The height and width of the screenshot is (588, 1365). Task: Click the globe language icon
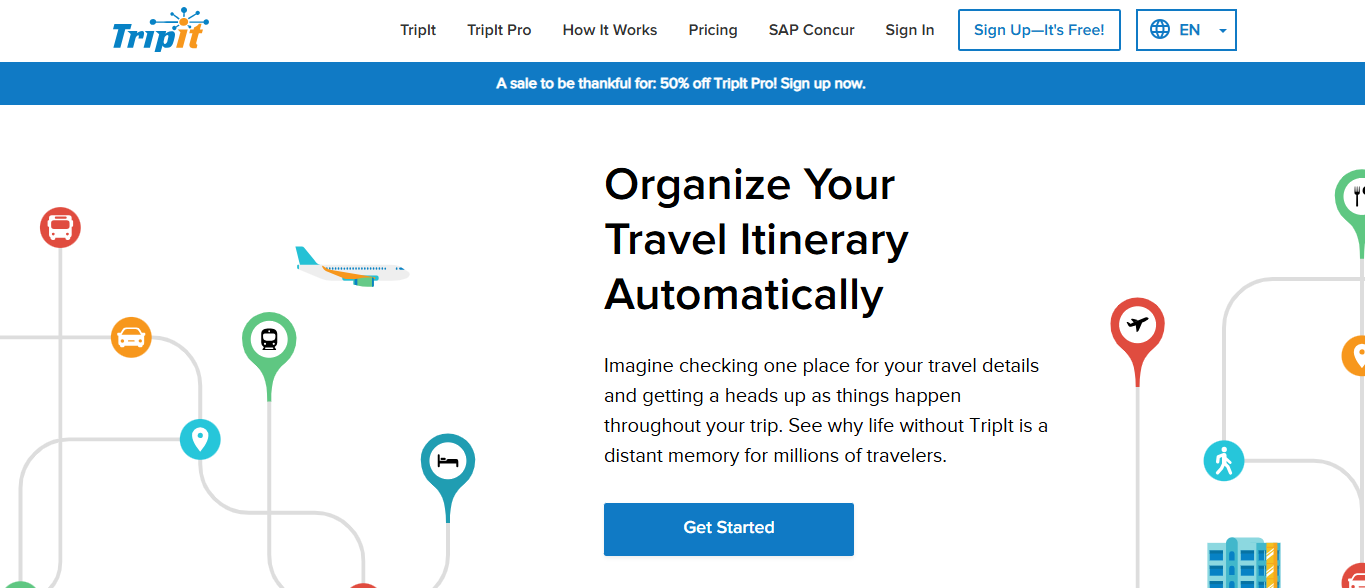(x=1159, y=29)
